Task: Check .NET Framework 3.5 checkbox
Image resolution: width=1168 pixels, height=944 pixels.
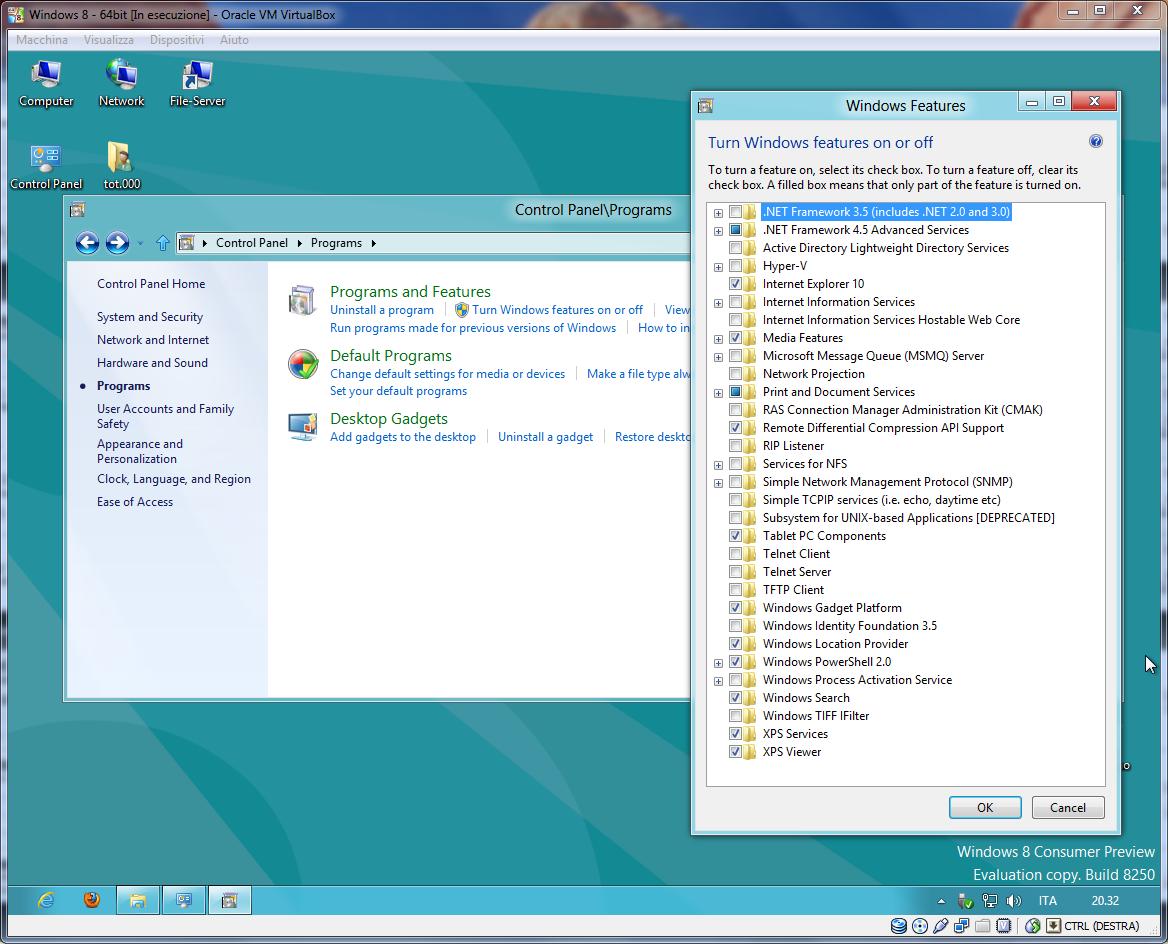Action: [735, 212]
